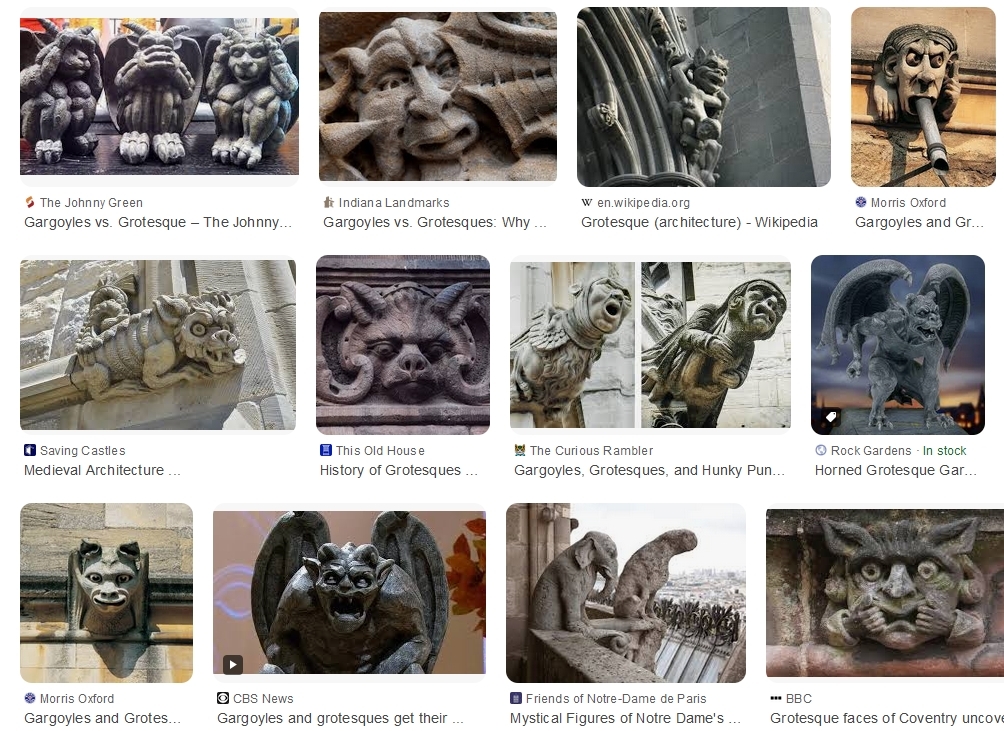Click the BBC favicon icon
This screenshot has width=1004, height=731.
pos(775,698)
